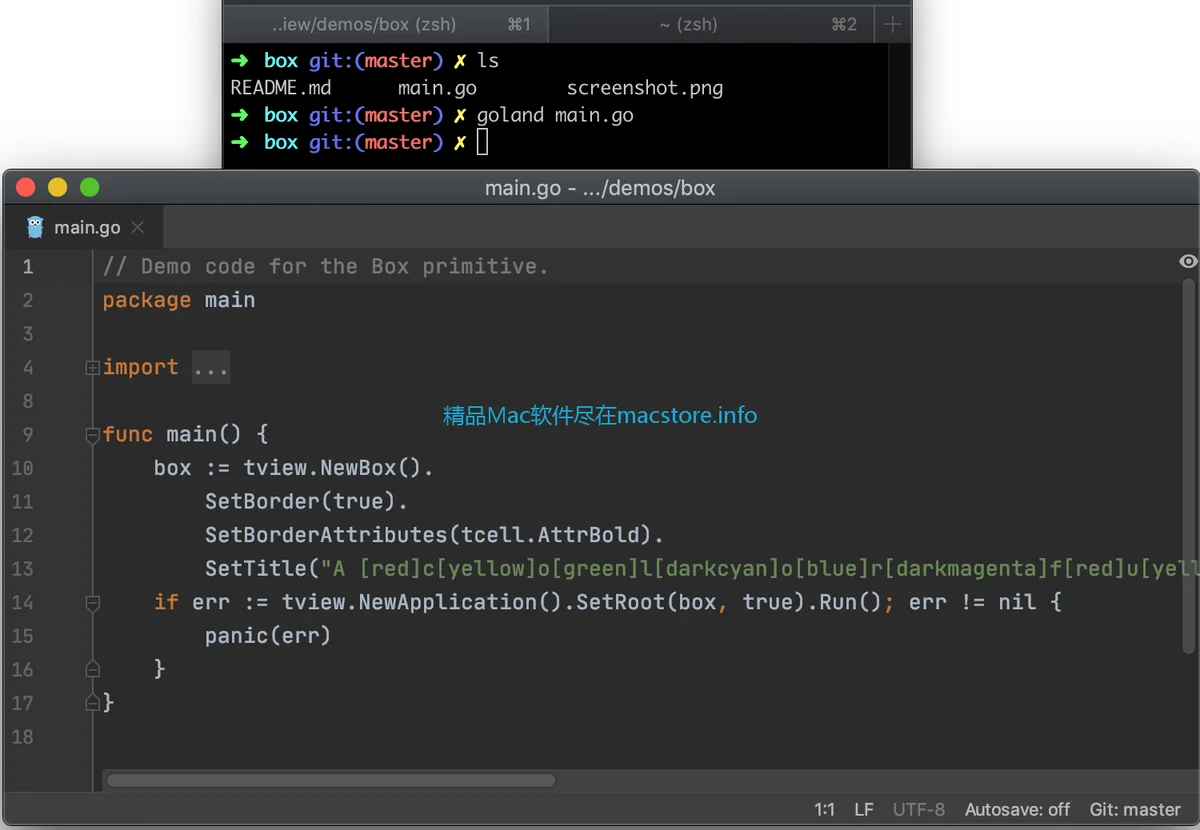Open the "Git: master" branch popup
This screenshot has width=1200, height=830.
pos(1135,809)
